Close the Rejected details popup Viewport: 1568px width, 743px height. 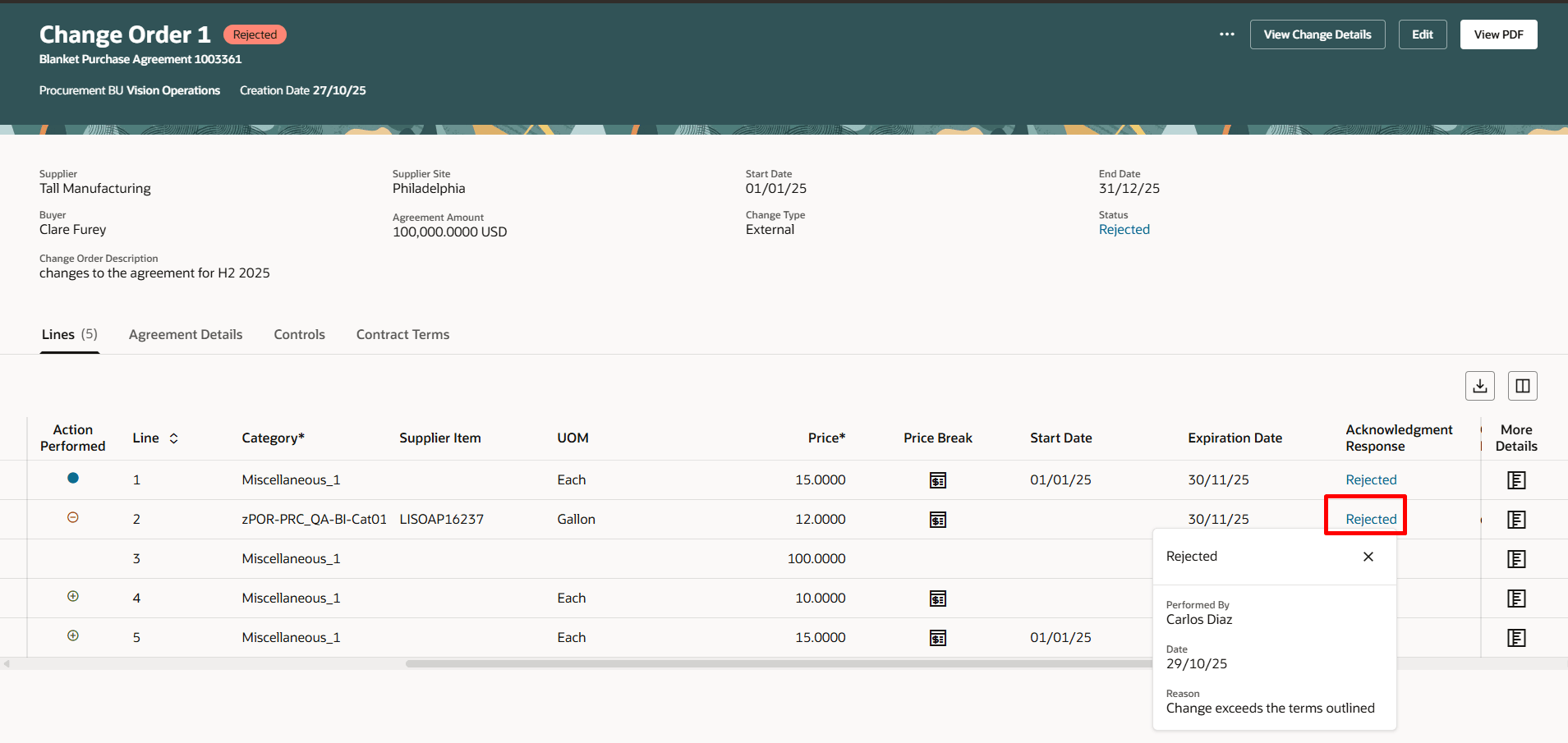coord(1368,557)
